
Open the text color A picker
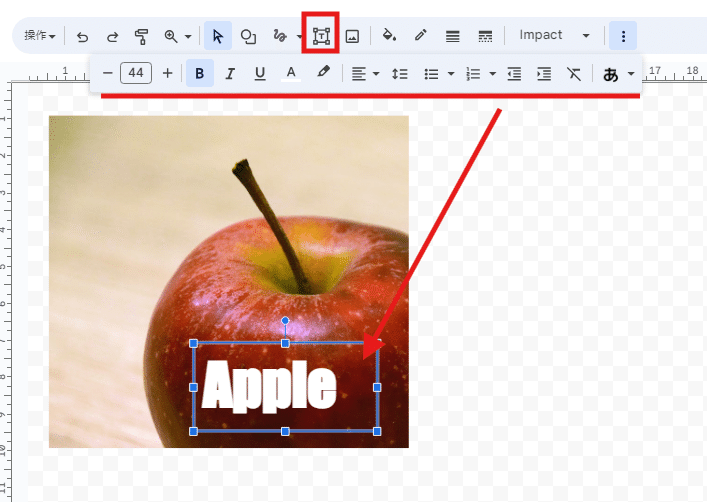[291, 73]
